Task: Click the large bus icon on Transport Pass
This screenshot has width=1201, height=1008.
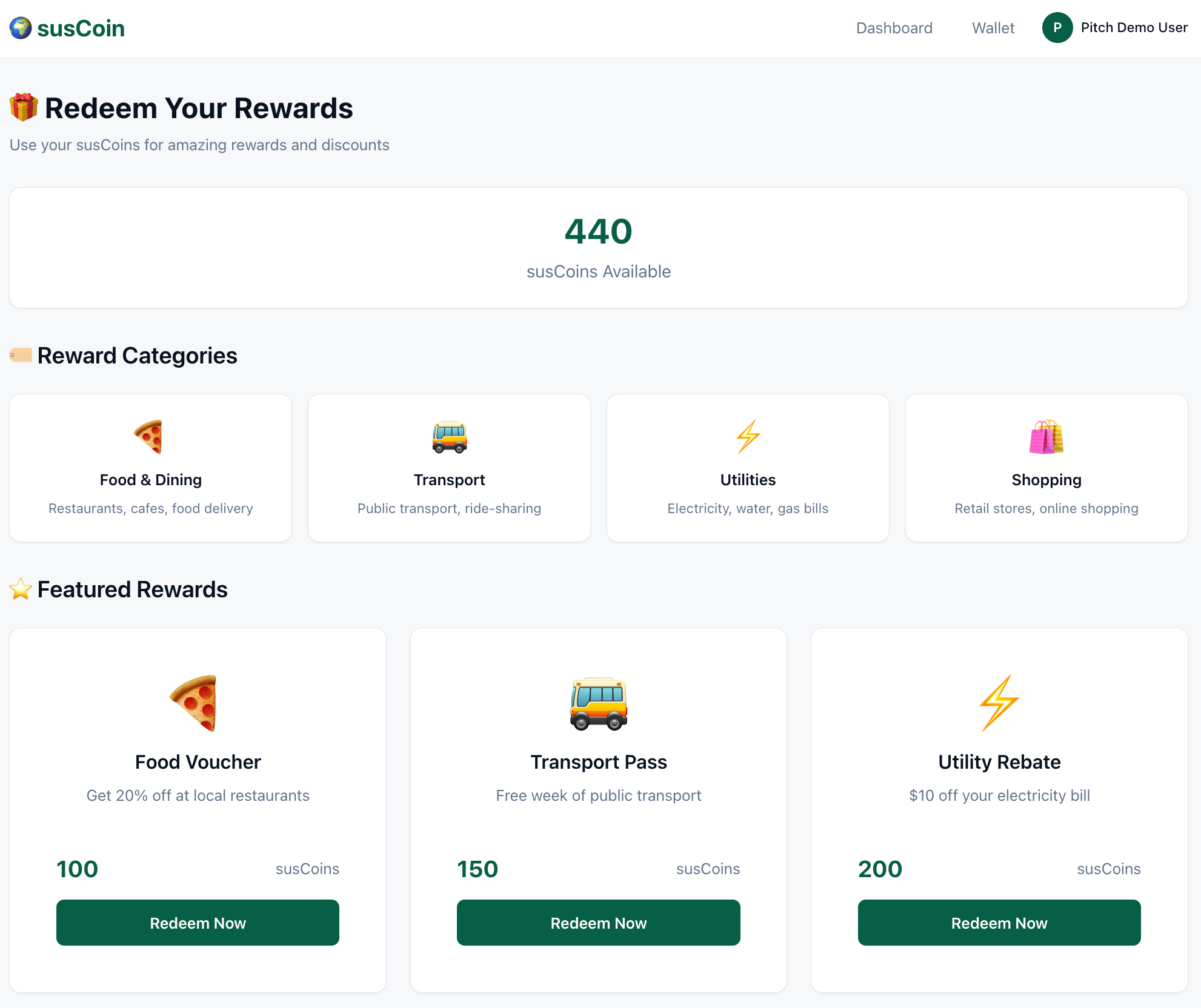Action: coord(598,703)
